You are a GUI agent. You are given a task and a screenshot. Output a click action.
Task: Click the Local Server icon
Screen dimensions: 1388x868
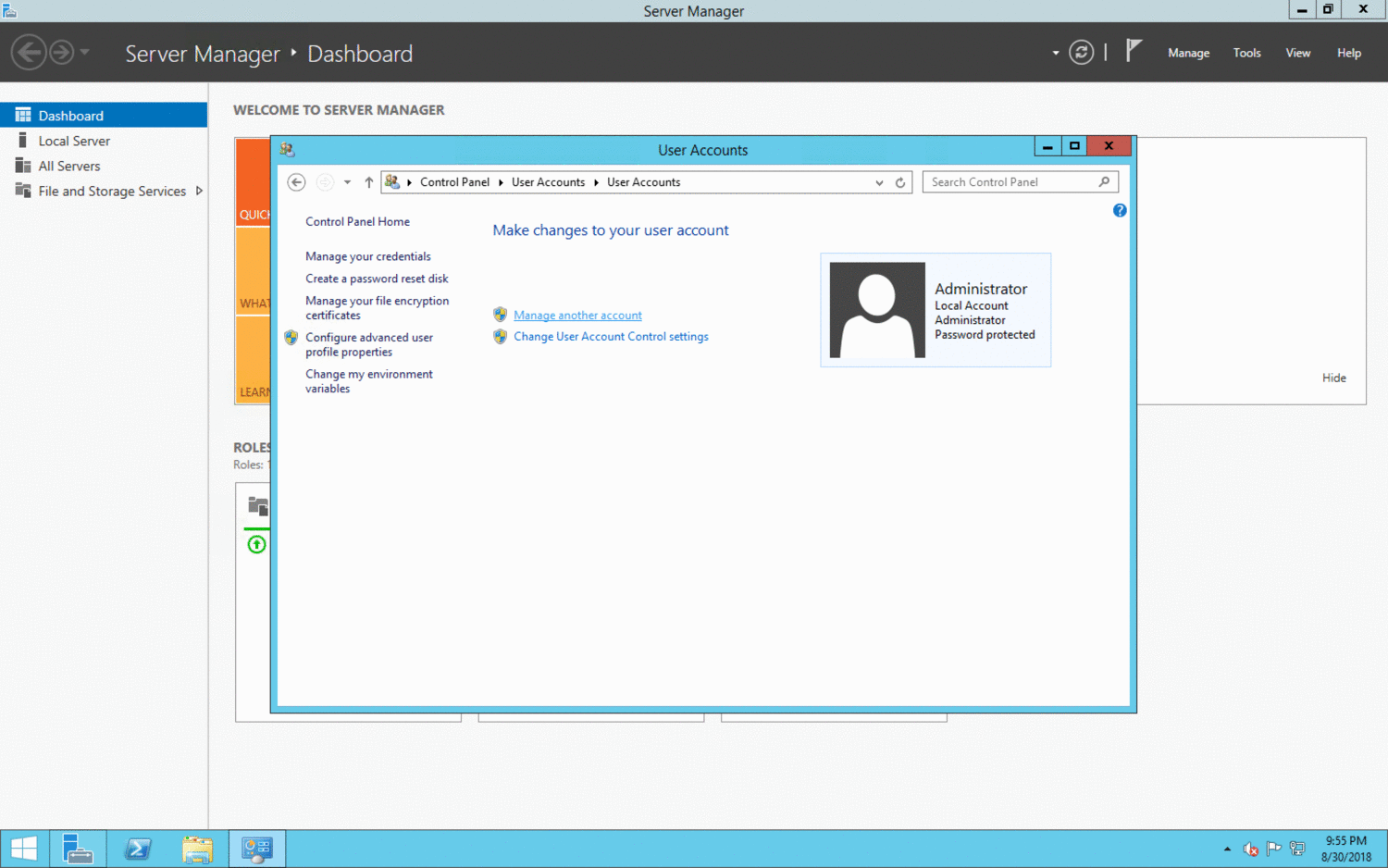pos(22,140)
